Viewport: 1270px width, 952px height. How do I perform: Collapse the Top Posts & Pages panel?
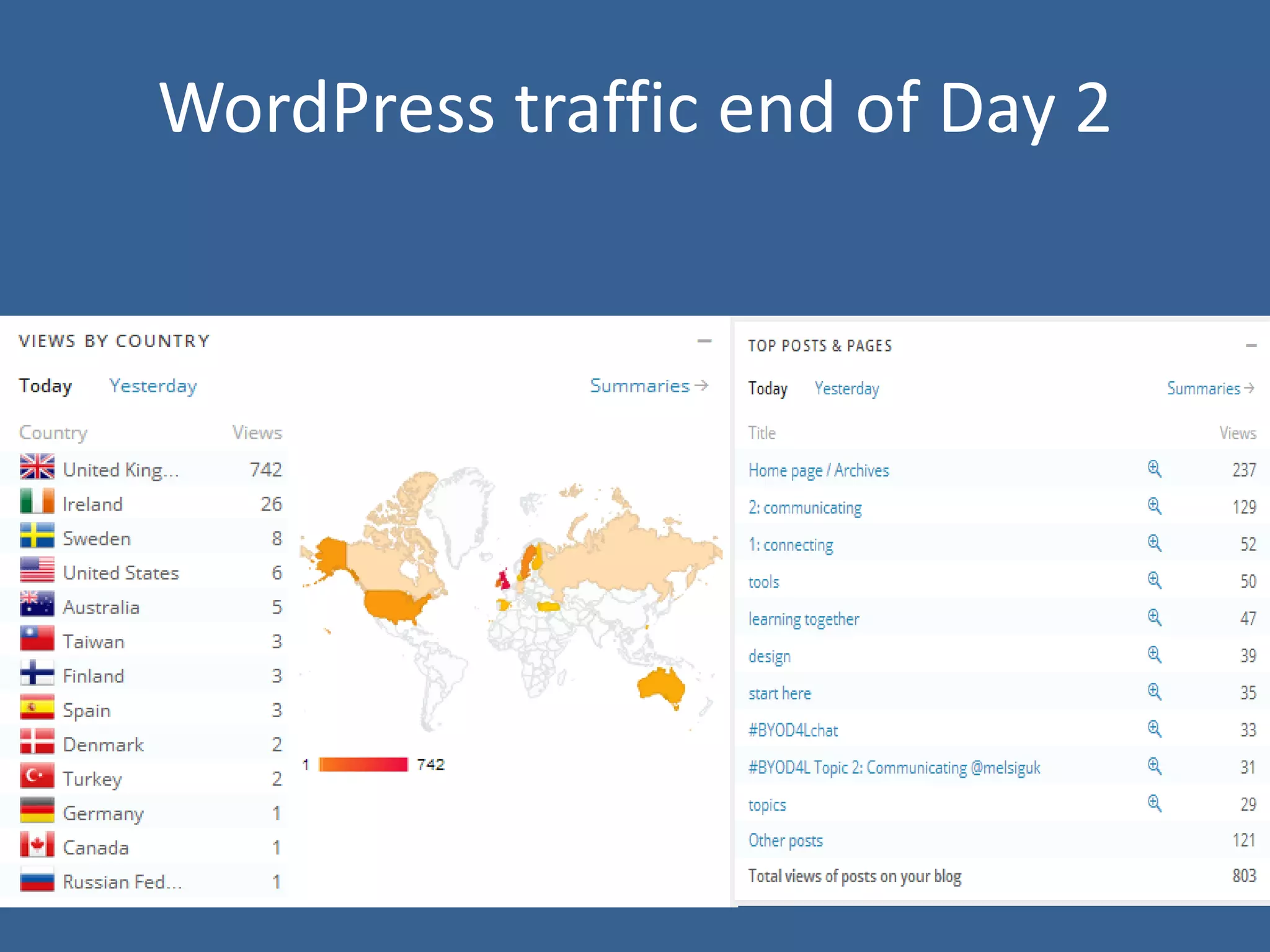1251,345
